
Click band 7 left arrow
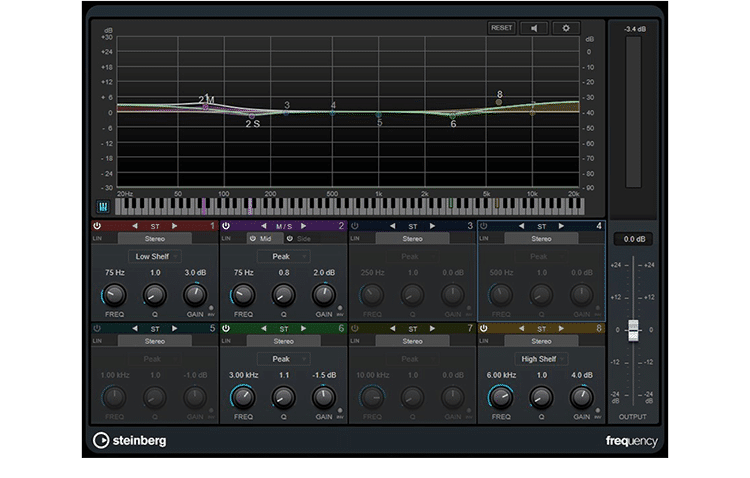pyautogui.click(x=392, y=328)
